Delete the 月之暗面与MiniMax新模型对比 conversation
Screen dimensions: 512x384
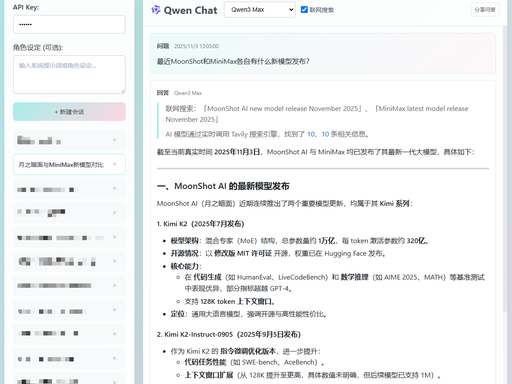pos(114,164)
